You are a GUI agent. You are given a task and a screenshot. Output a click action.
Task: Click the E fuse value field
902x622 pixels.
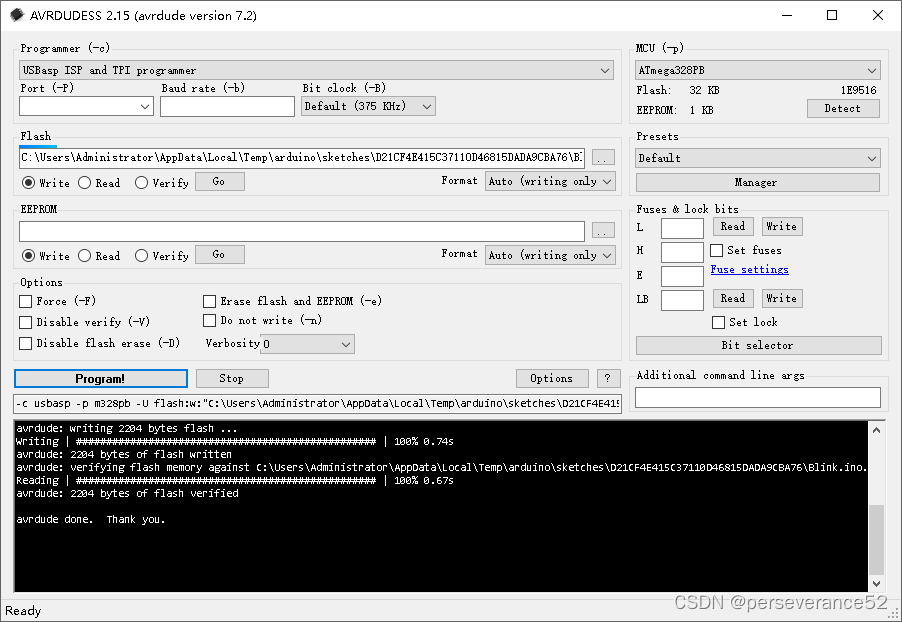pyautogui.click(x=682, y=276)
